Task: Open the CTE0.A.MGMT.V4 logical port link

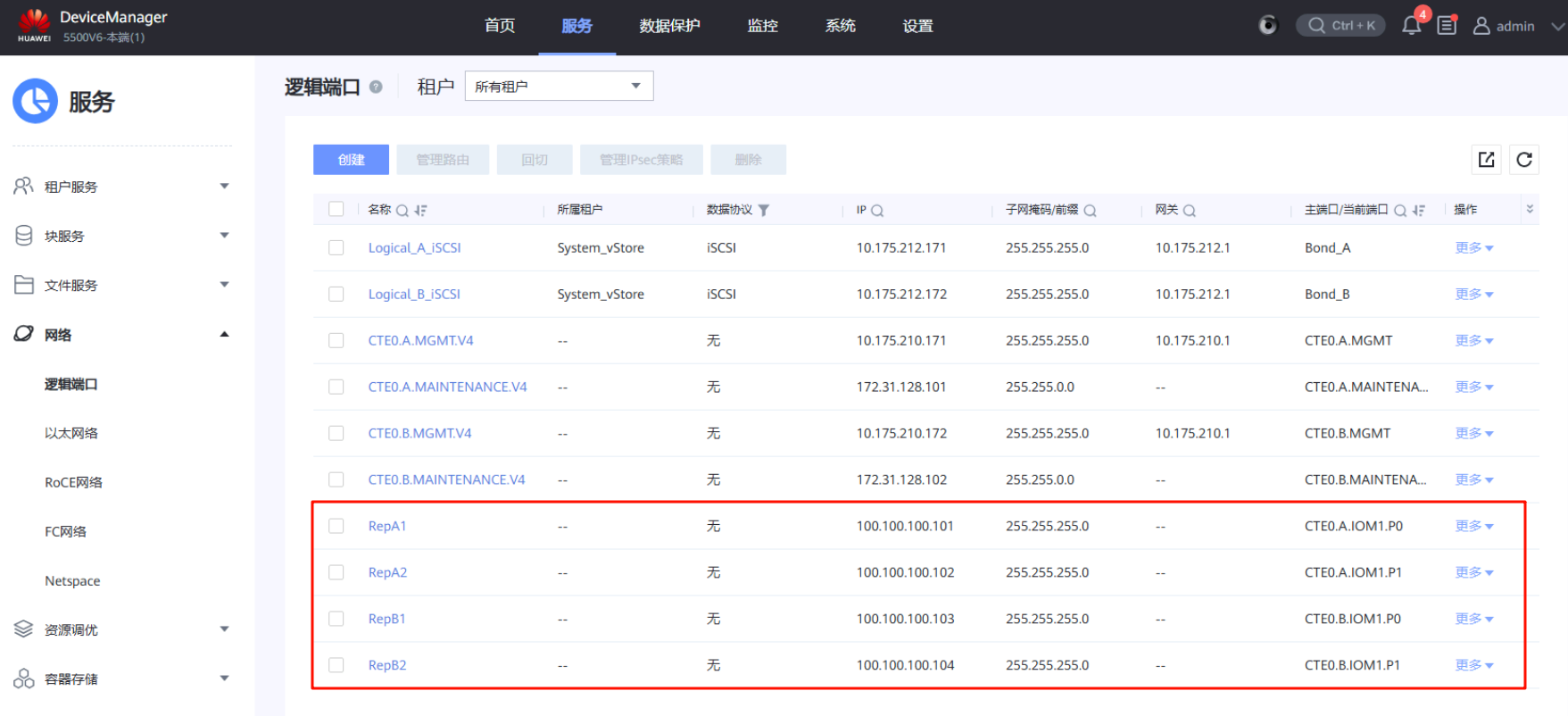Action: point(420,341)
